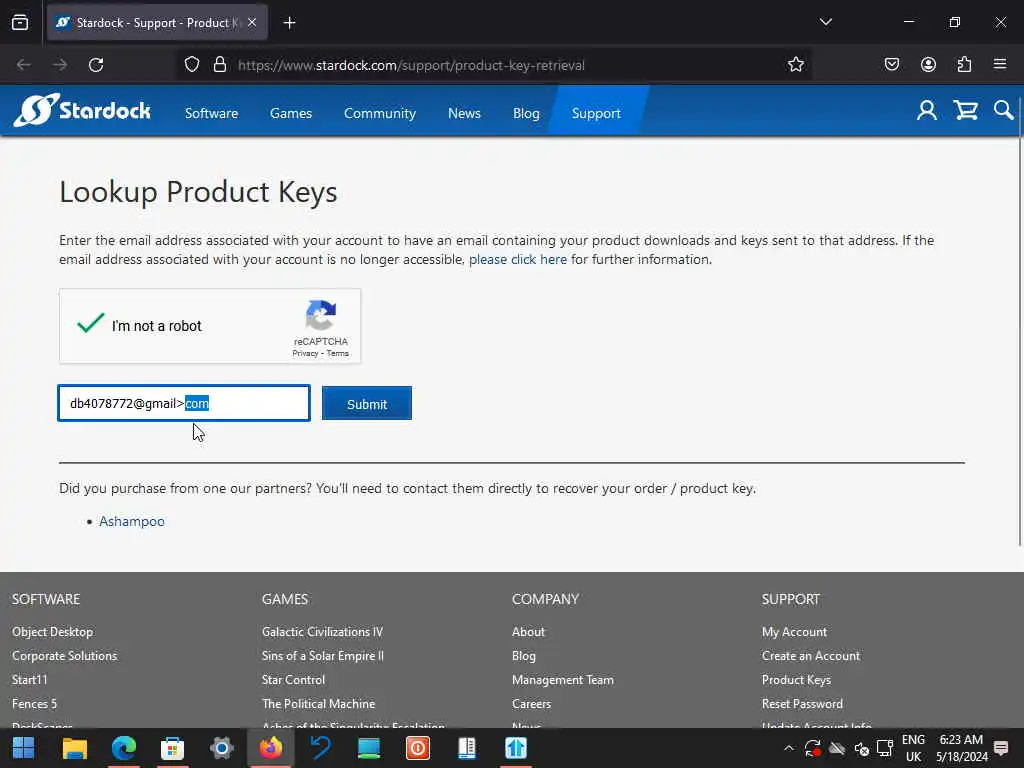This screenshot has height=768, width=1024.
Task: Open the extensions puzzle icon
Action: pos(964,65)
